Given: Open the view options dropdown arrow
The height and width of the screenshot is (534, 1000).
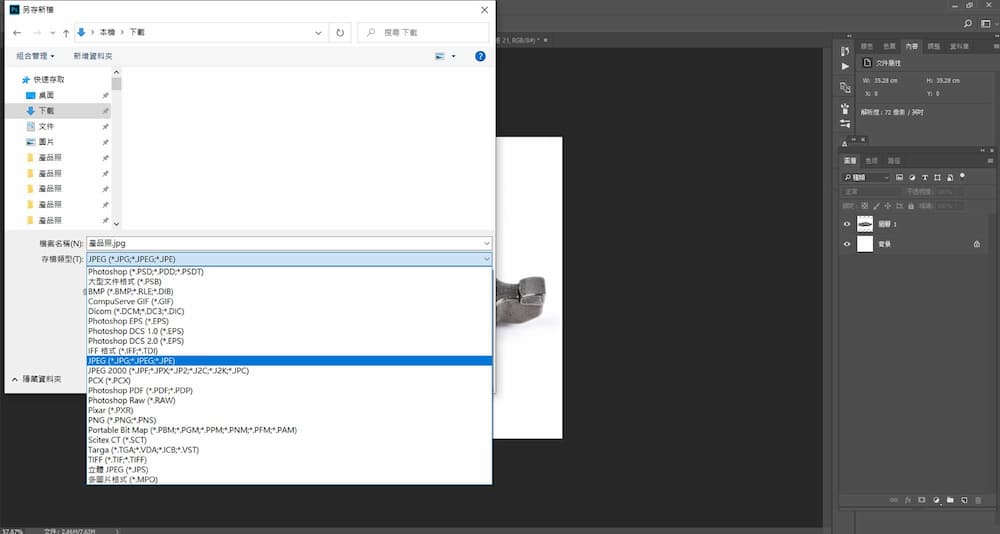Looking at the screenshot, I should tap(453, 56).
